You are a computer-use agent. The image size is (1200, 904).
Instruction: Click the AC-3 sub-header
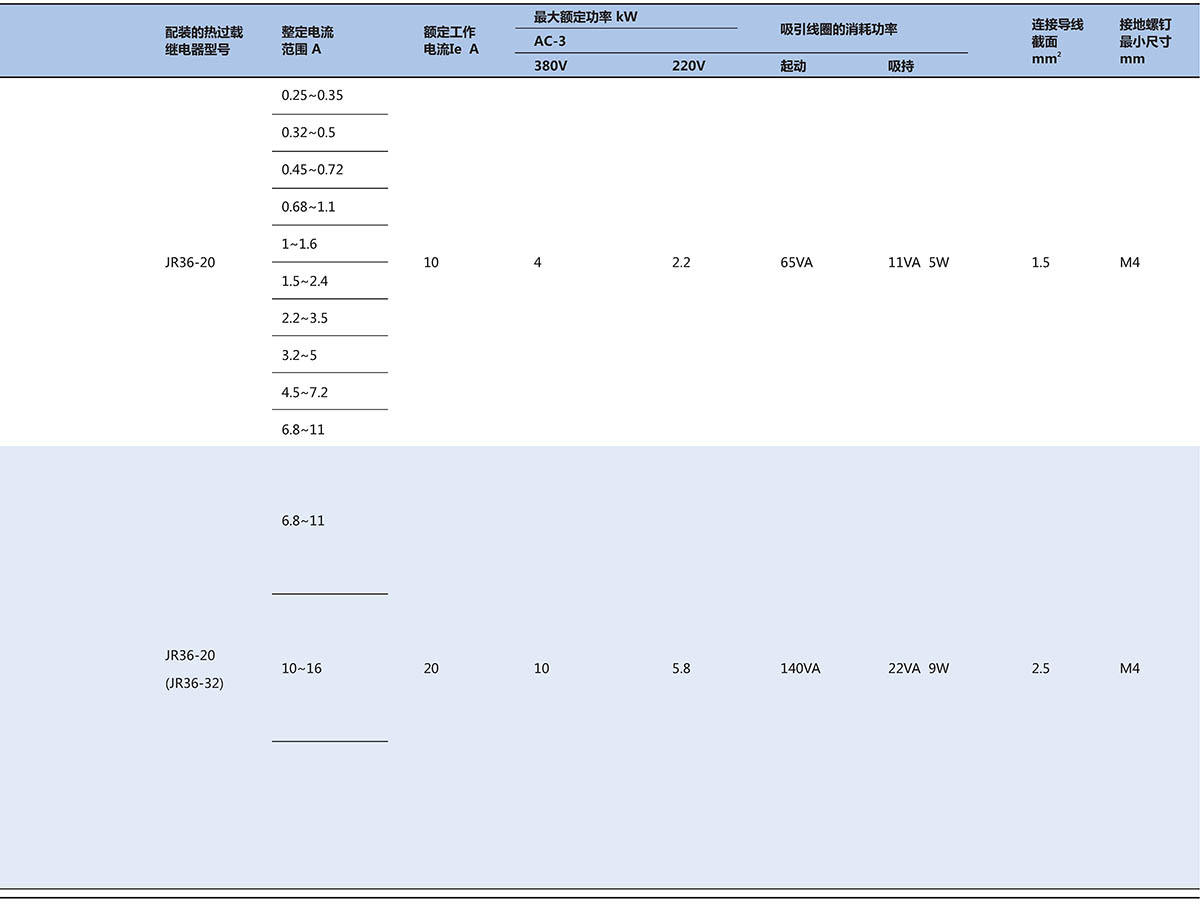click(550, 41)
